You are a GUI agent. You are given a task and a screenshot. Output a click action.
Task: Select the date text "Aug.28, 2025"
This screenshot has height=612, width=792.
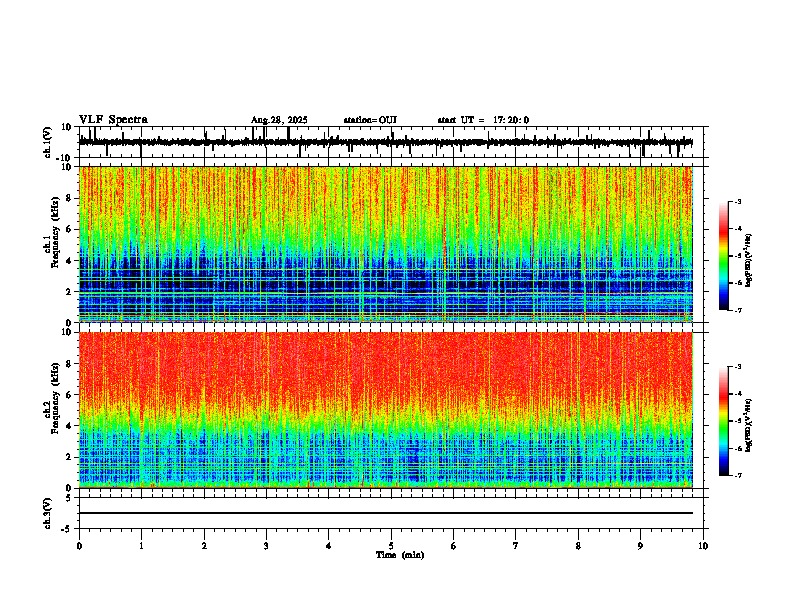[x=279, y=120]
